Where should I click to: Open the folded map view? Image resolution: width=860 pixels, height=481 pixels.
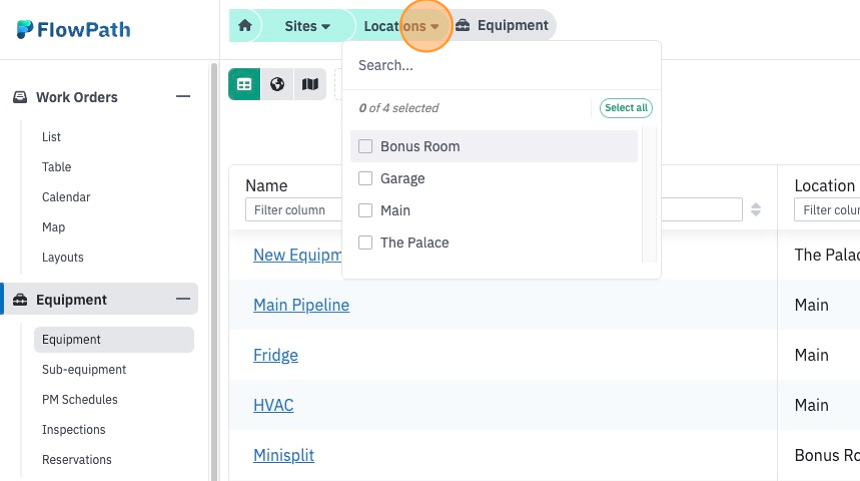coord(310,84)
